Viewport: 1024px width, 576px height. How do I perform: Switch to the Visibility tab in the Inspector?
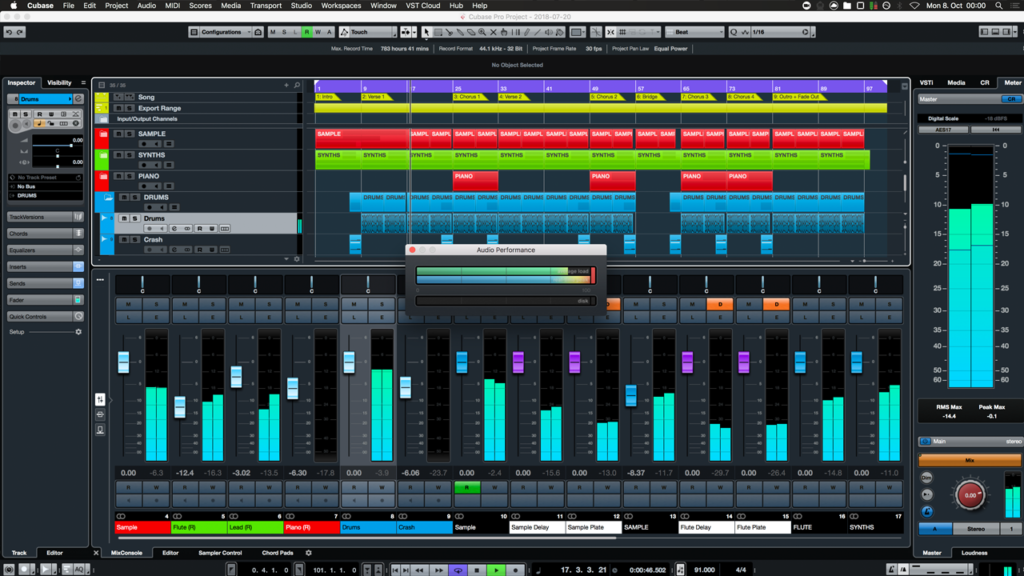pos(58,82)
